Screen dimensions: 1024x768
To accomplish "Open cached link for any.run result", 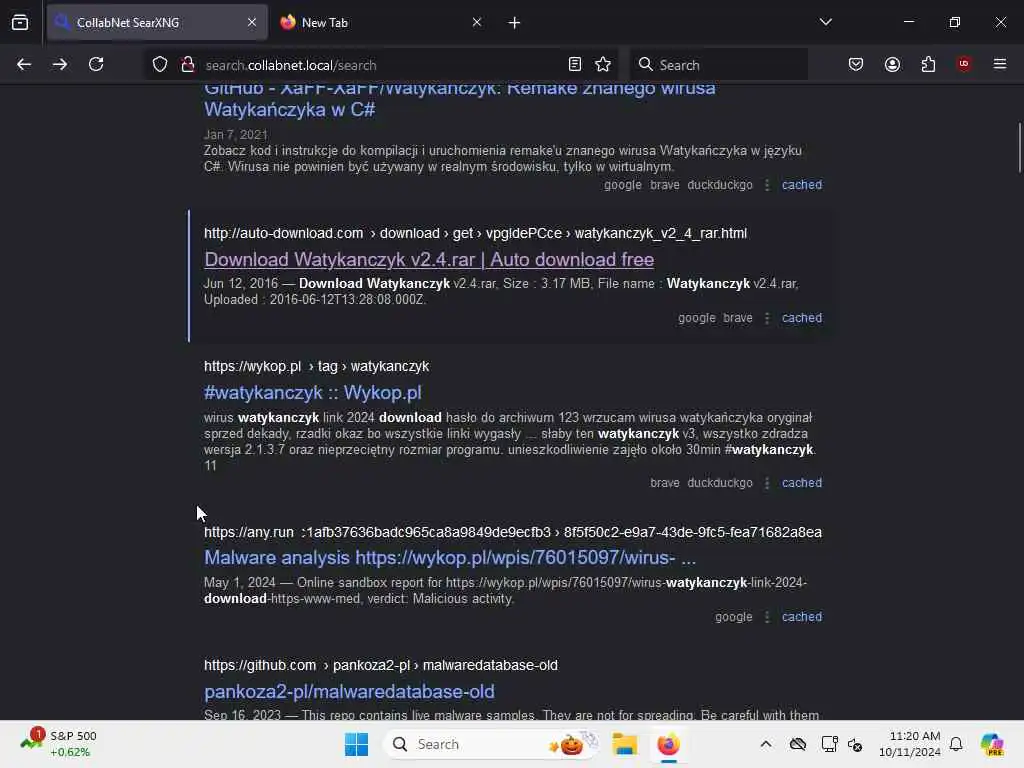I will click(x=802, y=617).
